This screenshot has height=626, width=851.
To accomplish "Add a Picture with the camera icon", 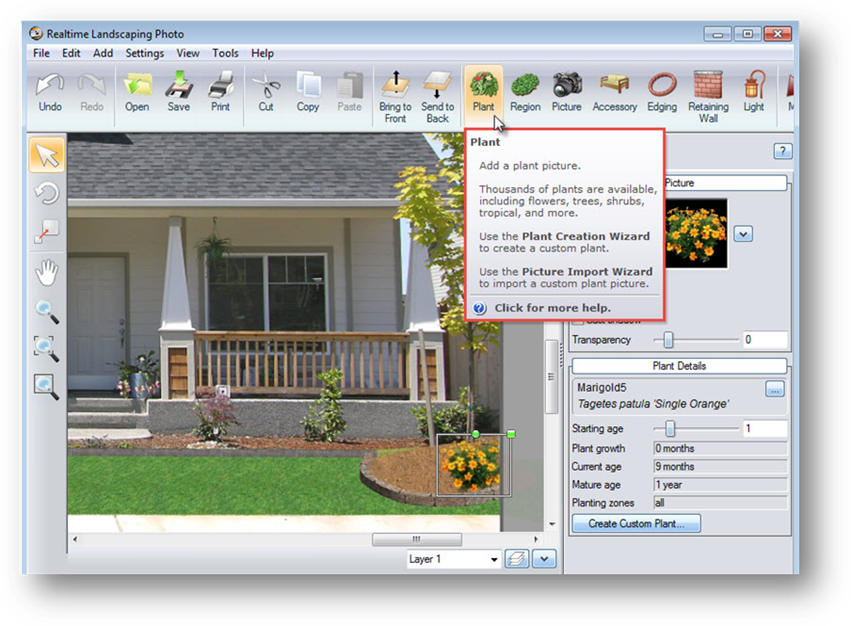I will point(567,92).
